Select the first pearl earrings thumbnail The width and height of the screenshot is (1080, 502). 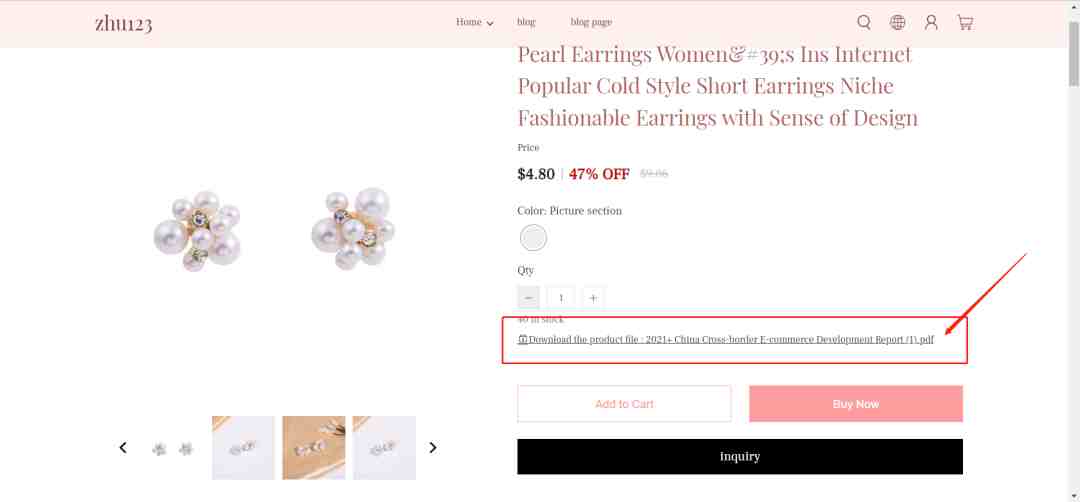coord(173,448)
